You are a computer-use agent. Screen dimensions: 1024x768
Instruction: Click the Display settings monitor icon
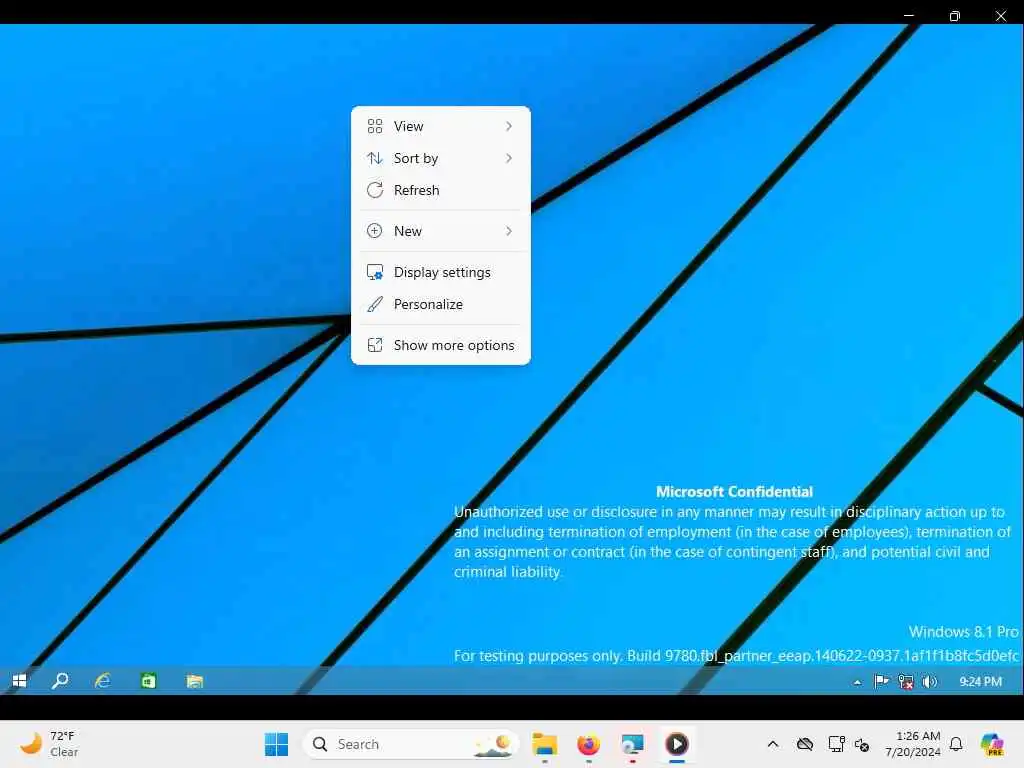(375, 272)
